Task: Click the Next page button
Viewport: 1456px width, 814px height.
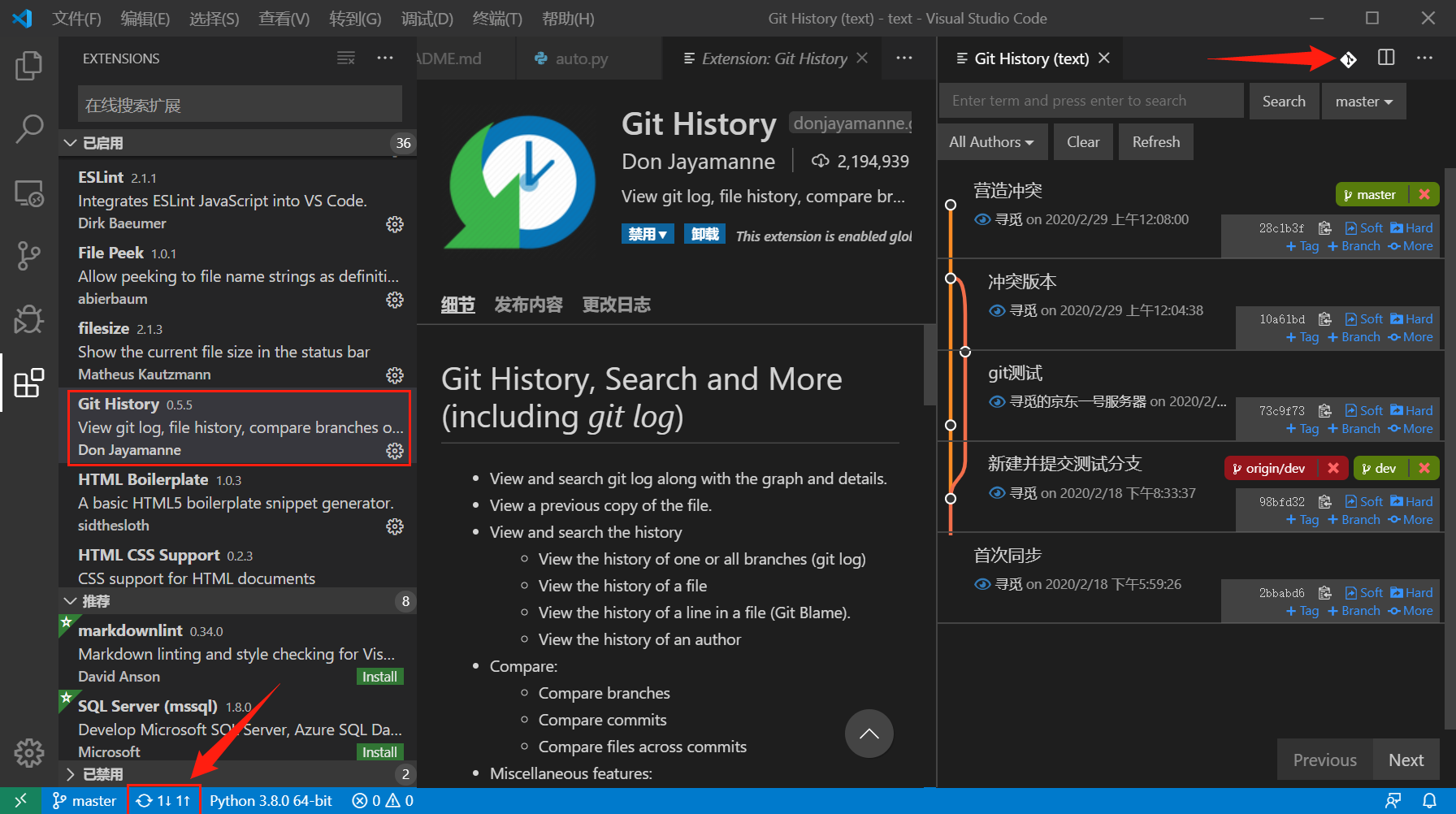Action: click(x=1406, y=760)
